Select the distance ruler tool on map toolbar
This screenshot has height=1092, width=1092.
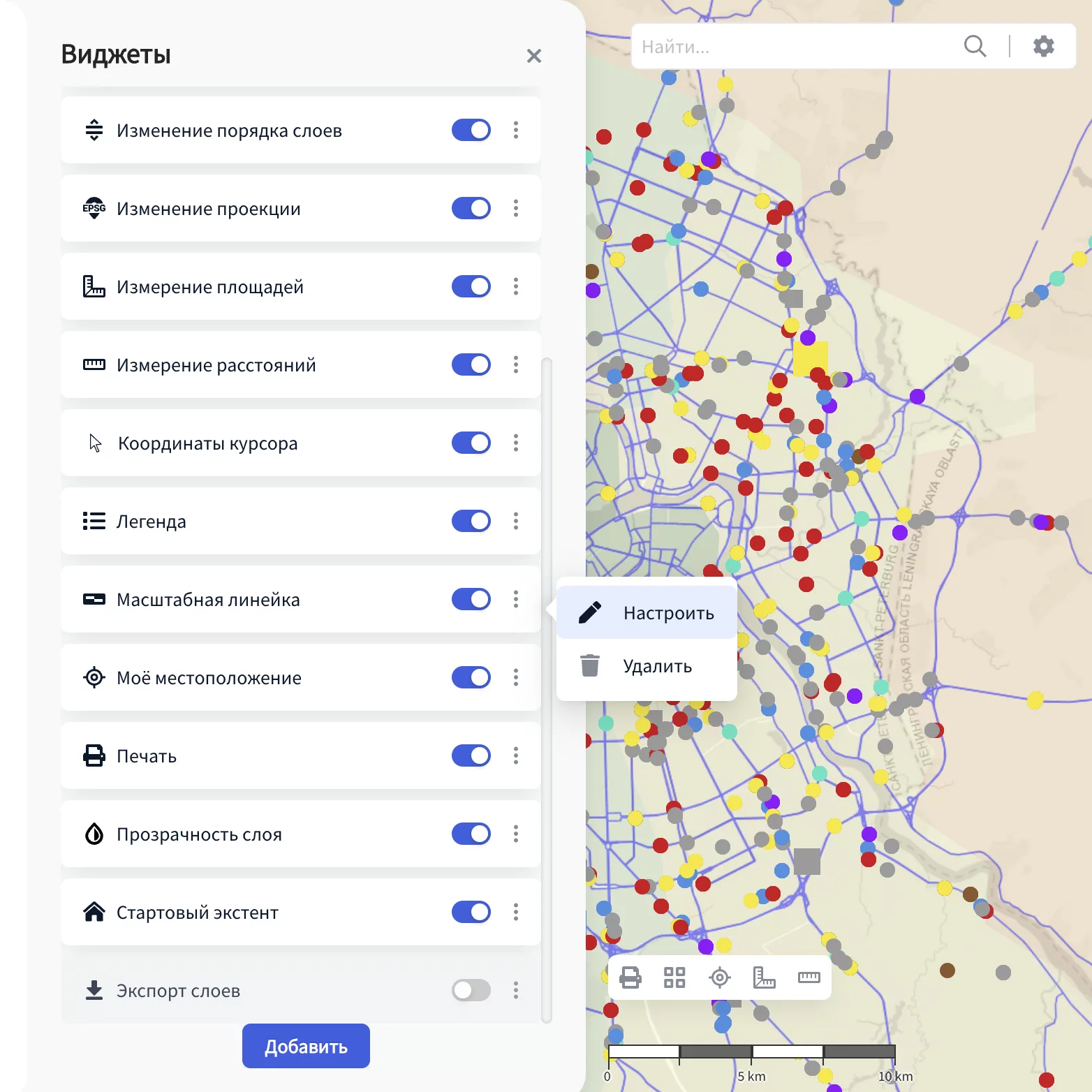click(x=809, y=977)
